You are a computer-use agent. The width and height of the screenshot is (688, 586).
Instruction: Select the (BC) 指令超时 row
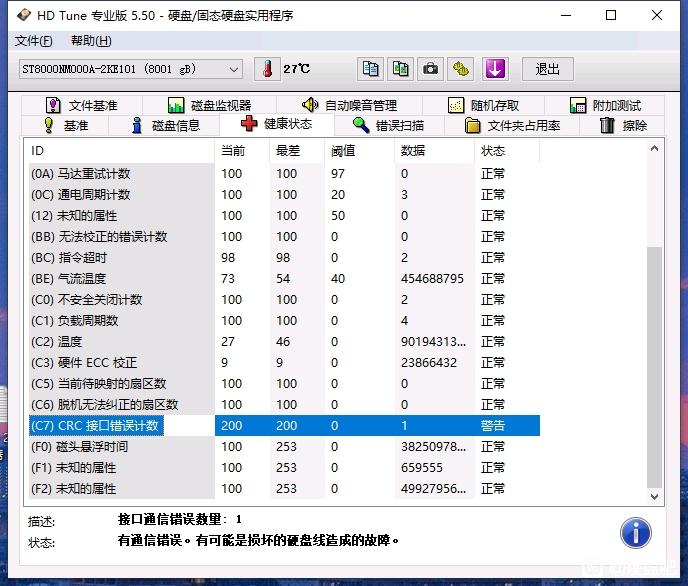point(284,258)
